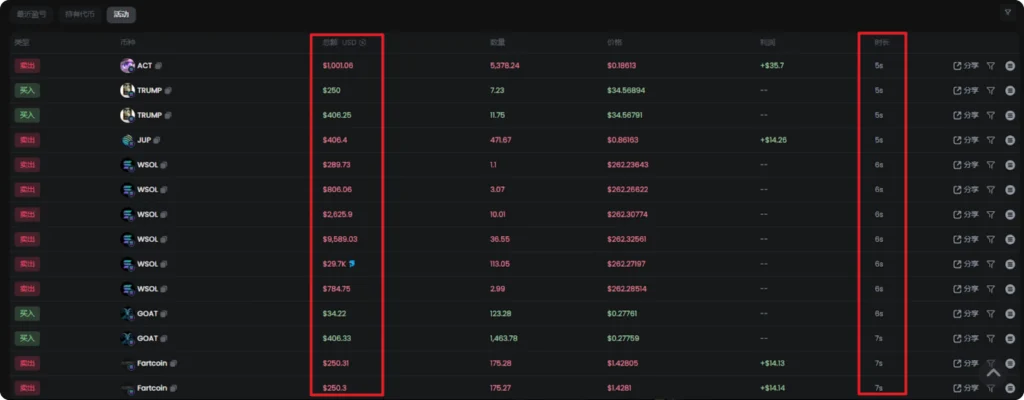This screenshot has width=1024, height=400.
Task: Click the 币种 column header
Action: coord(127,42)
